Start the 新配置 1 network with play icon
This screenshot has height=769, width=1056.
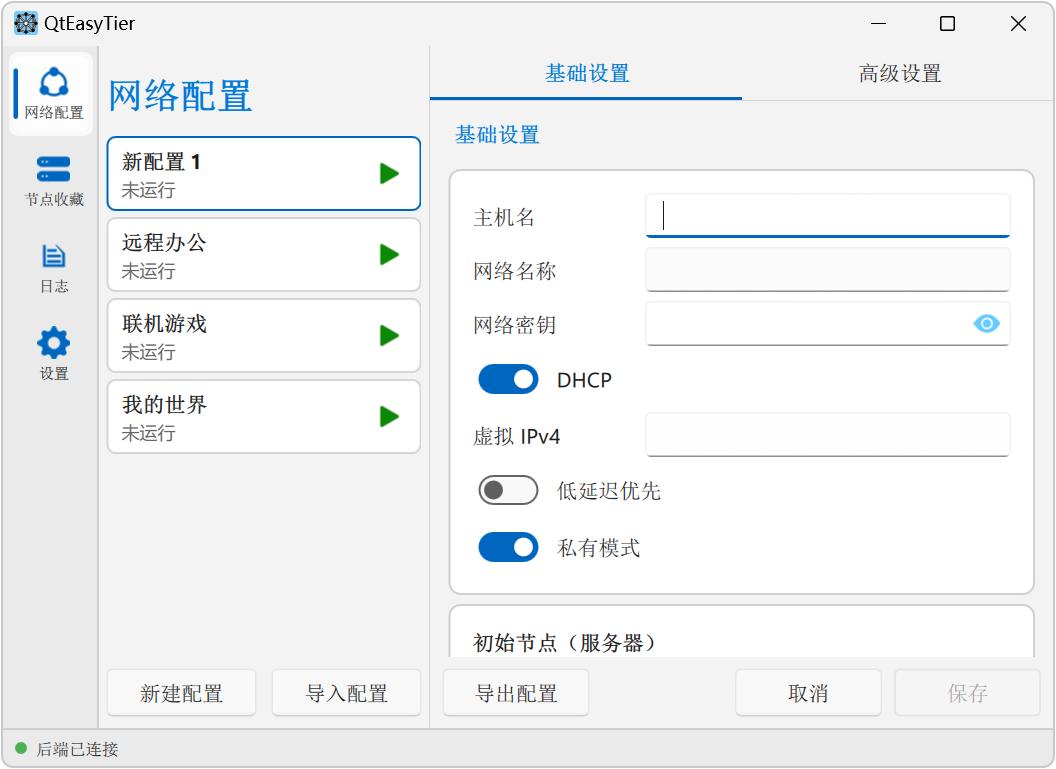tap(389, 174)
